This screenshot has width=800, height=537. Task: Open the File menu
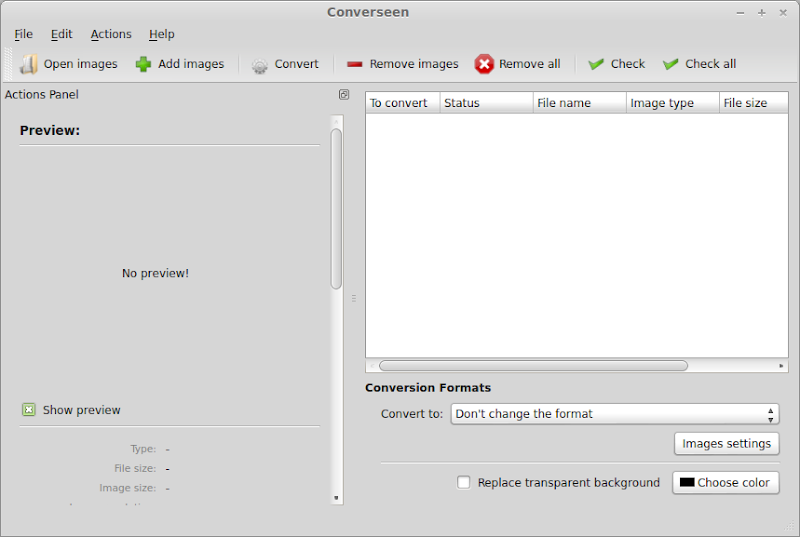pyautogui.click(x=23, y=34)
